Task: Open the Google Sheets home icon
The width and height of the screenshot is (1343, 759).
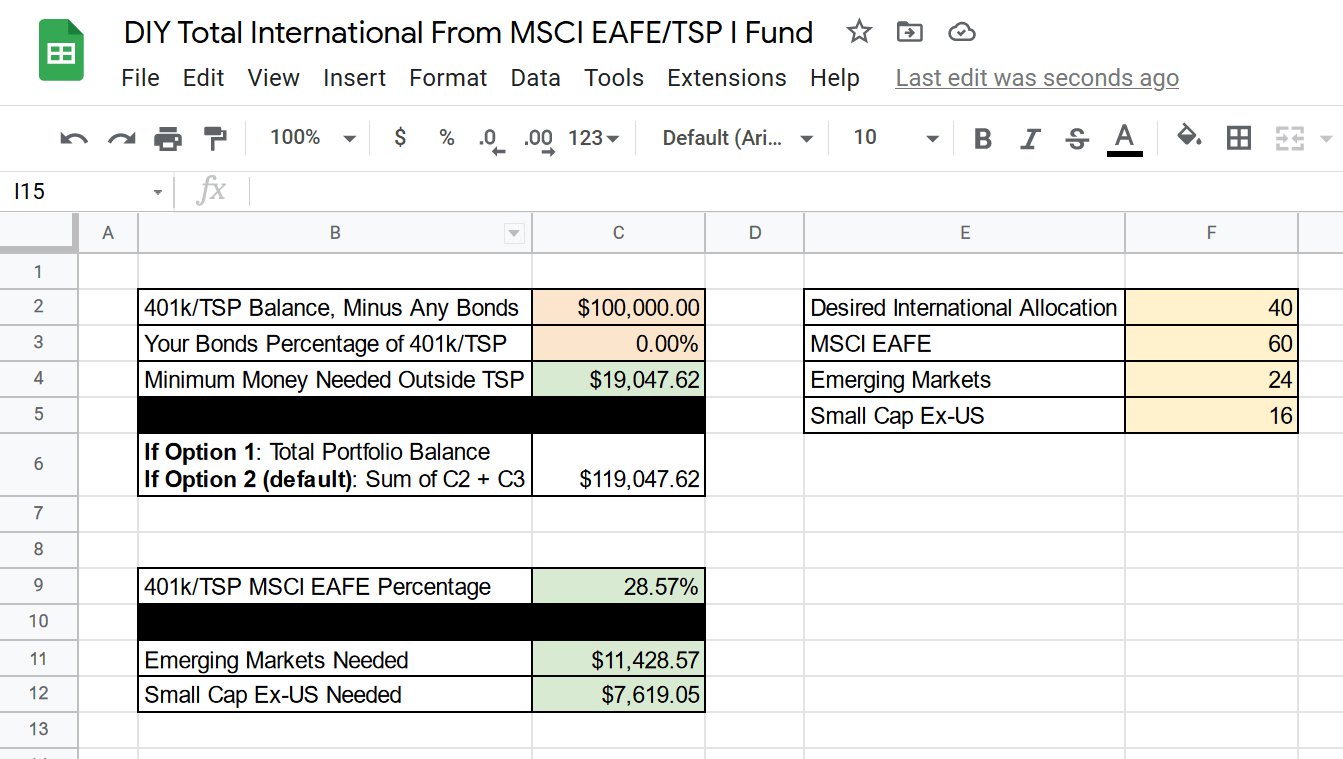Action: pos(61,51)
